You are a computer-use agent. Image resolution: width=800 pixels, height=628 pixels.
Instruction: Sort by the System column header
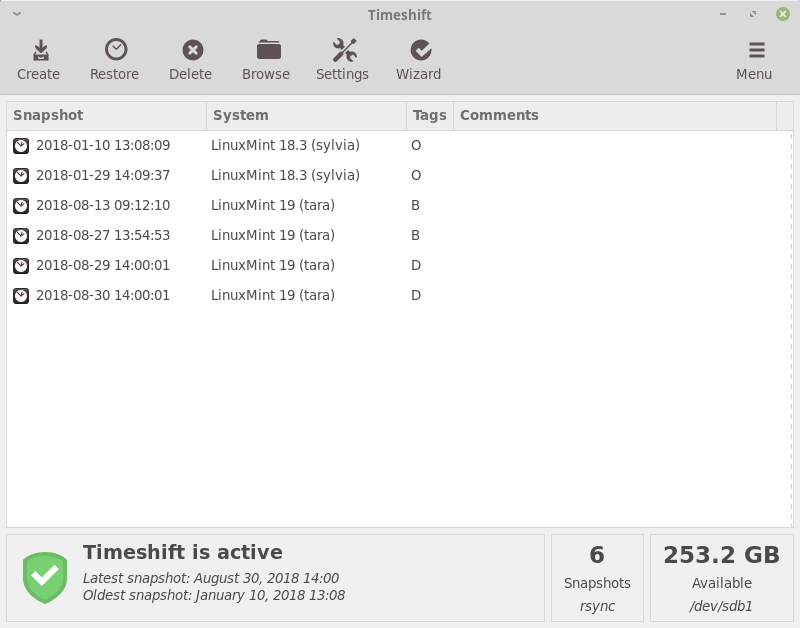pos(307,115)
